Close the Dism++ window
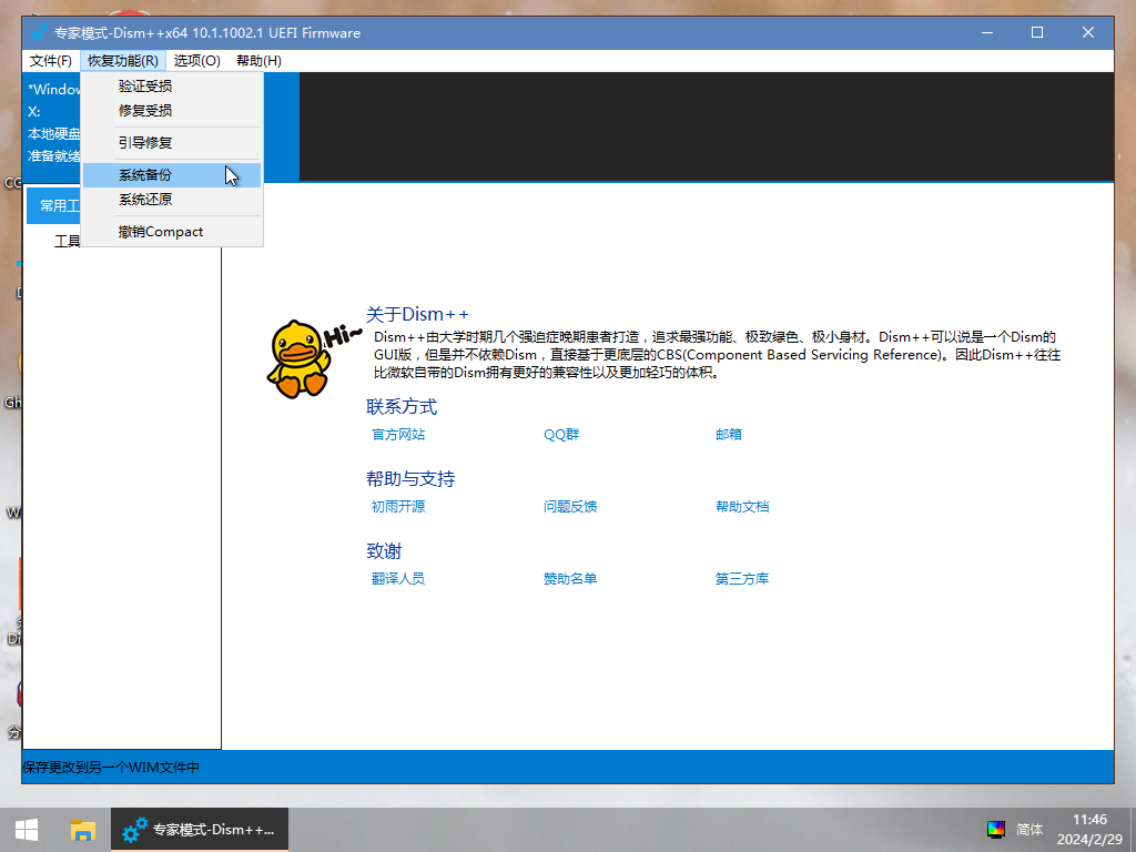Screen dimensions: 1136x852 pos(1088,33)
